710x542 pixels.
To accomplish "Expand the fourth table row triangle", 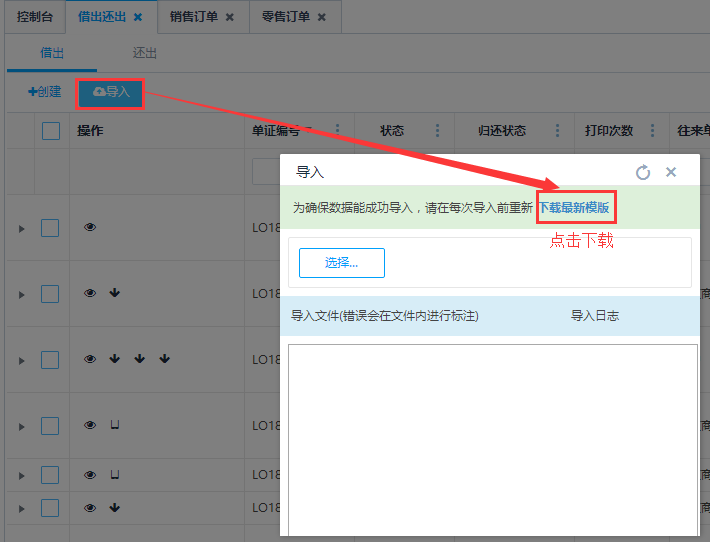I will click(x=21, y=426).
